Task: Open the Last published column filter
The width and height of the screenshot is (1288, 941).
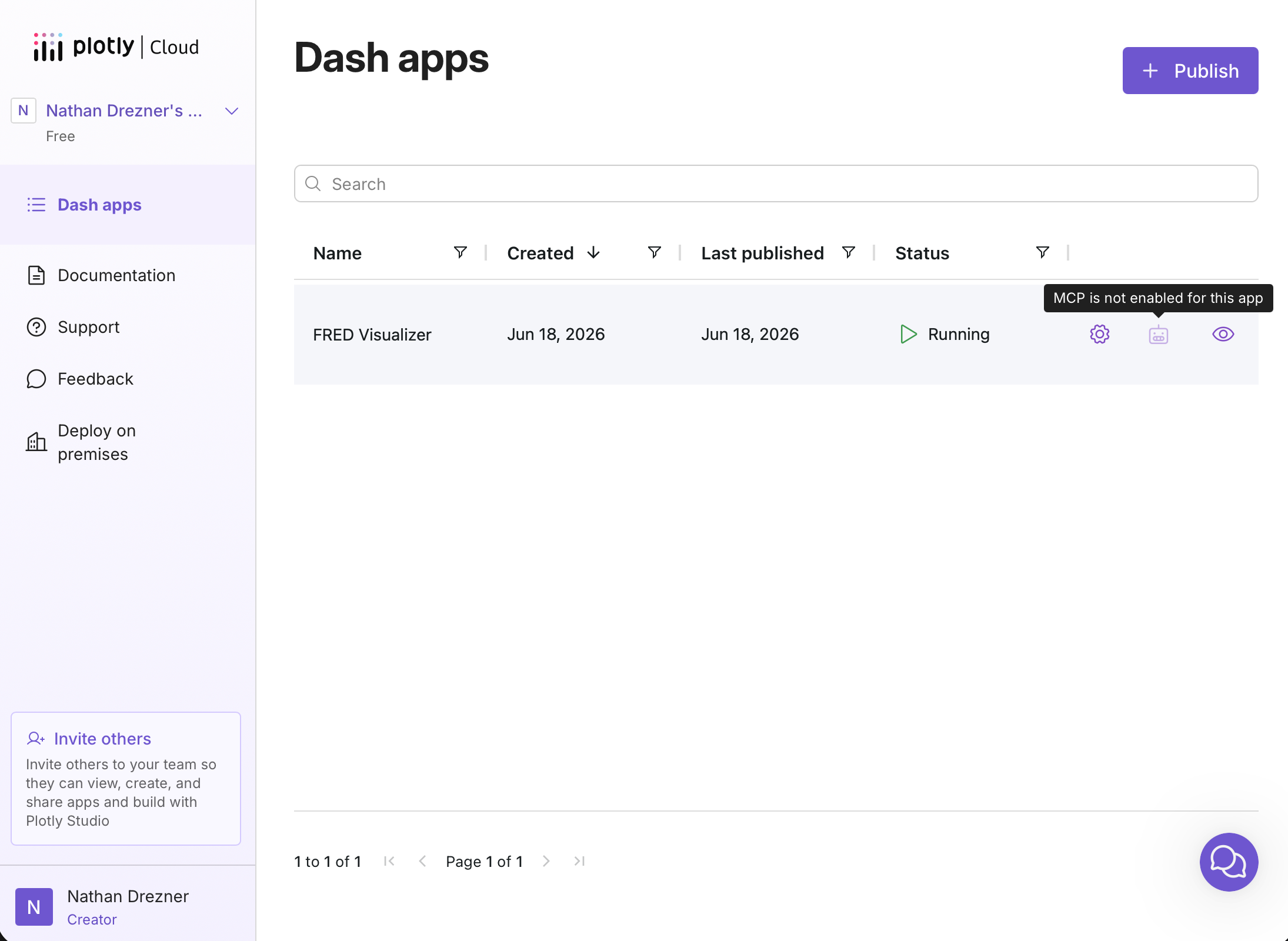Action: click(x=848, y=252)
